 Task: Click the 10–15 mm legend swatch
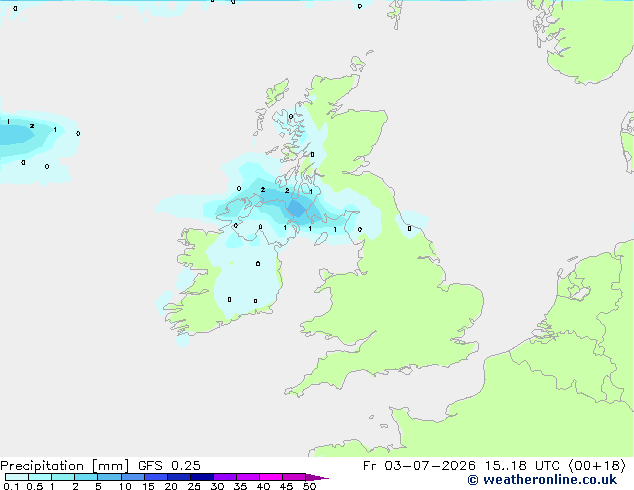pyautogui.click(x=132, y=477)
